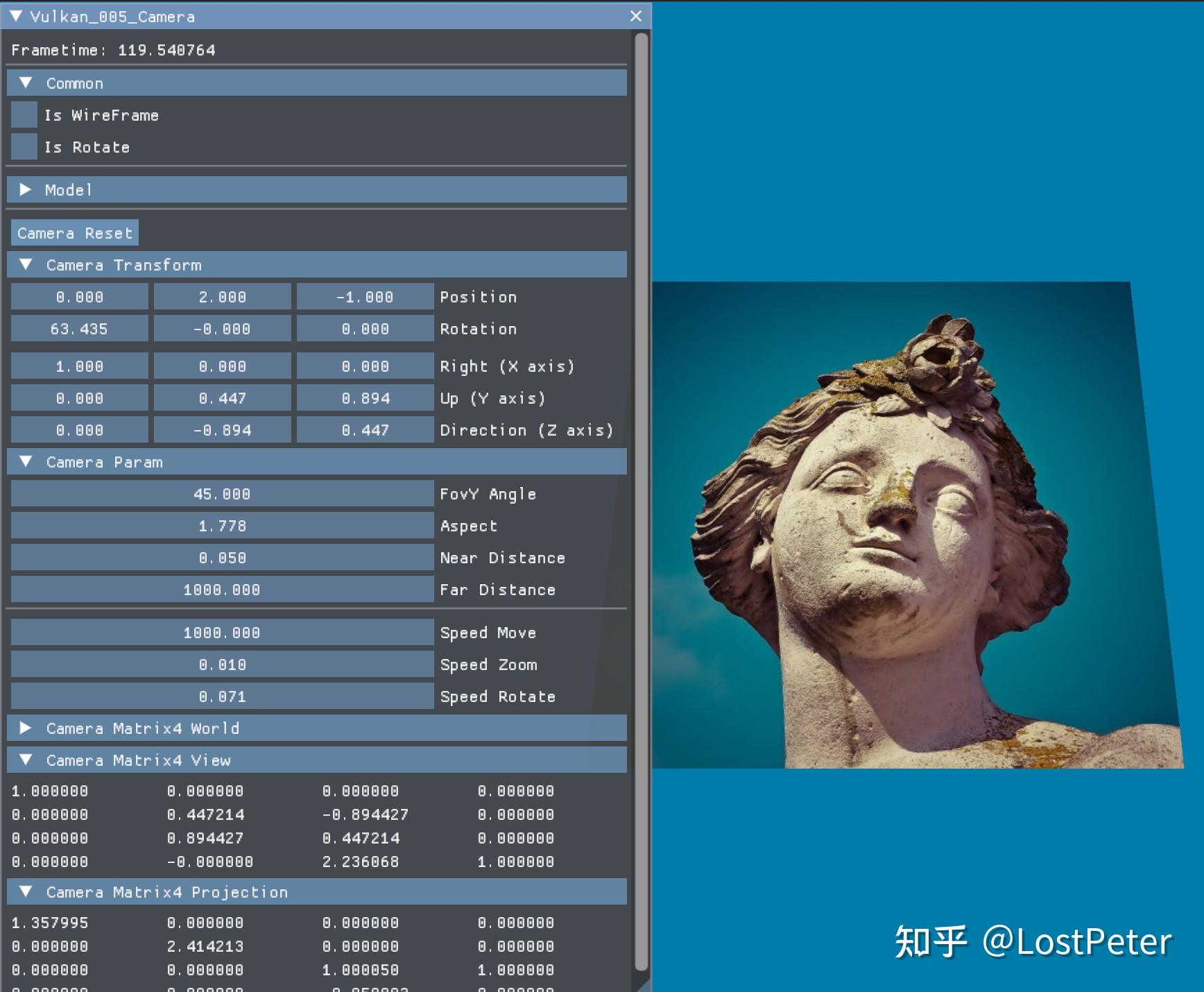This screenshot has height=992, width=1204.
Task: Enable the Is Rotate checkbox
Action: pos(24,146)
